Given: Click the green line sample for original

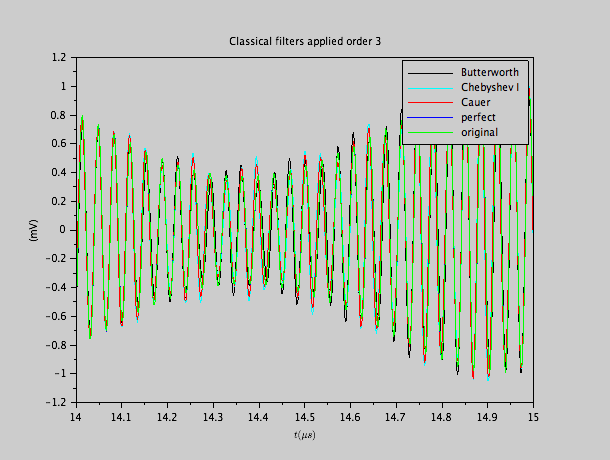Looking at the screenshot, I should pos(430,131).
